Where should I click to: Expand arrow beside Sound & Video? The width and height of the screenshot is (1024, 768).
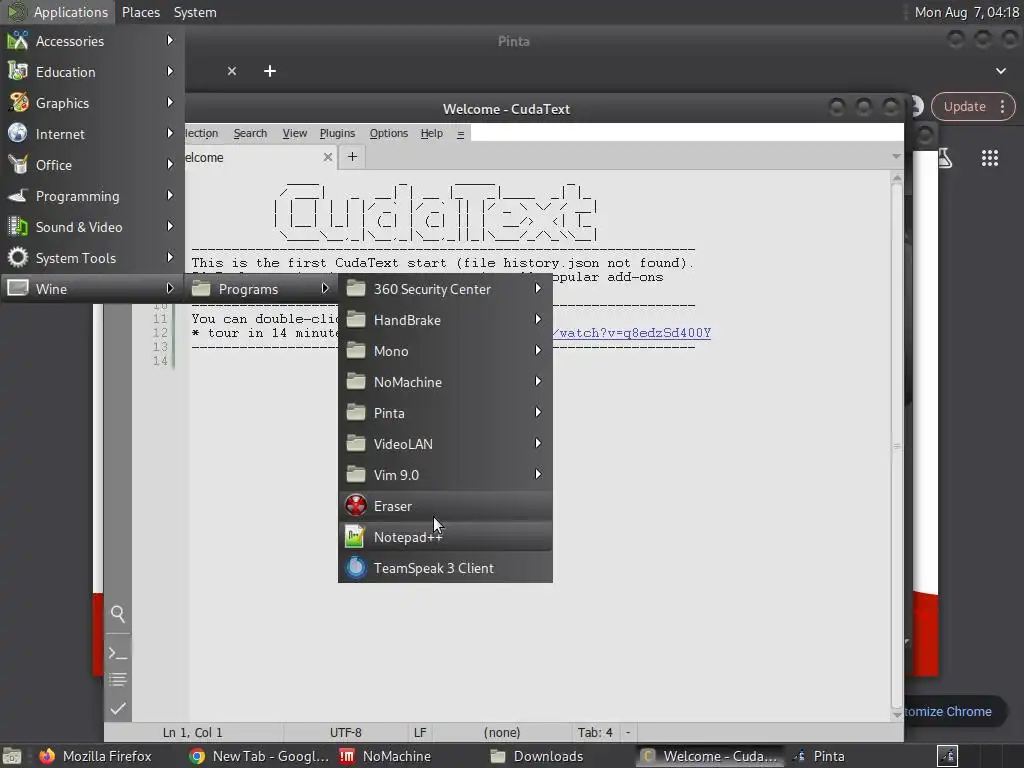coord(170,226)
